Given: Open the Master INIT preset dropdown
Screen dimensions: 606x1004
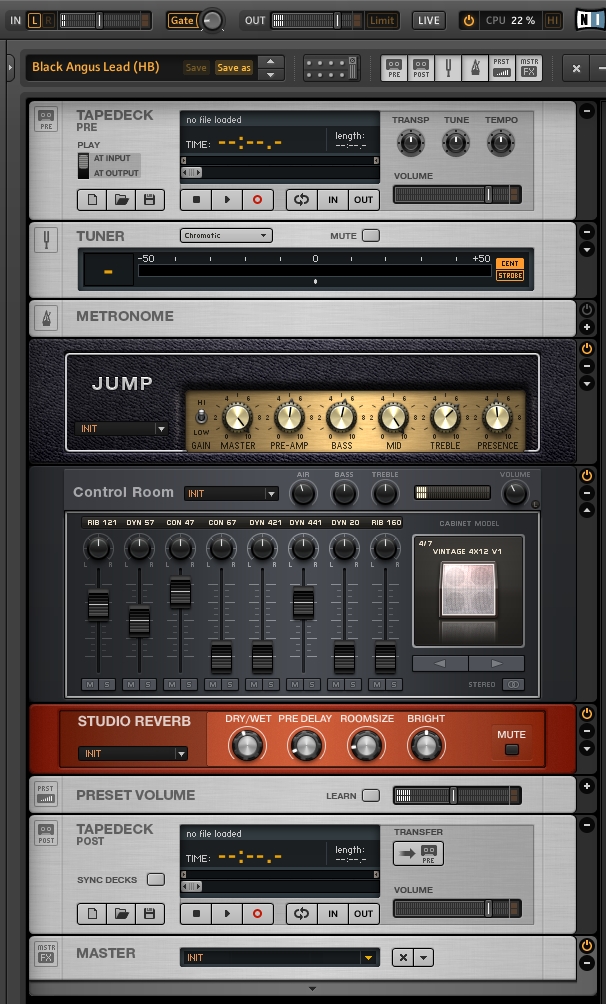Looking at the screenshot, I should [x=279, y=957].
